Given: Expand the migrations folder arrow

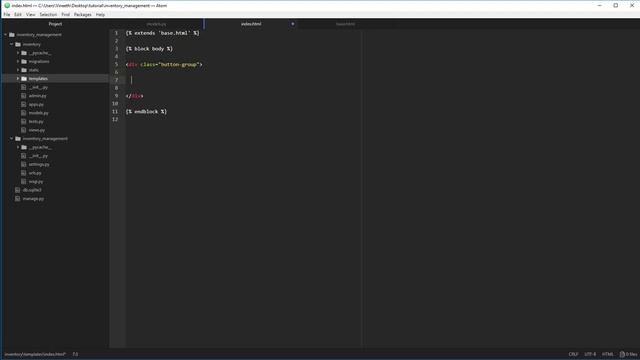Looking at the screenshot, I should 18,62.
